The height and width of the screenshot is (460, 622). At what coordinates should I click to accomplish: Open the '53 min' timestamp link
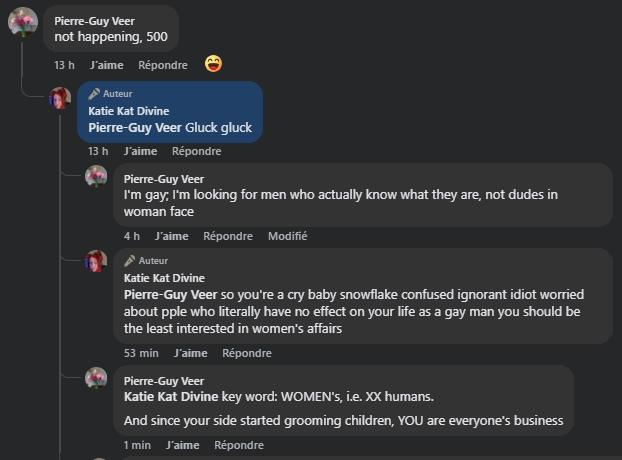pyautogui.click(x=141, y=353)
